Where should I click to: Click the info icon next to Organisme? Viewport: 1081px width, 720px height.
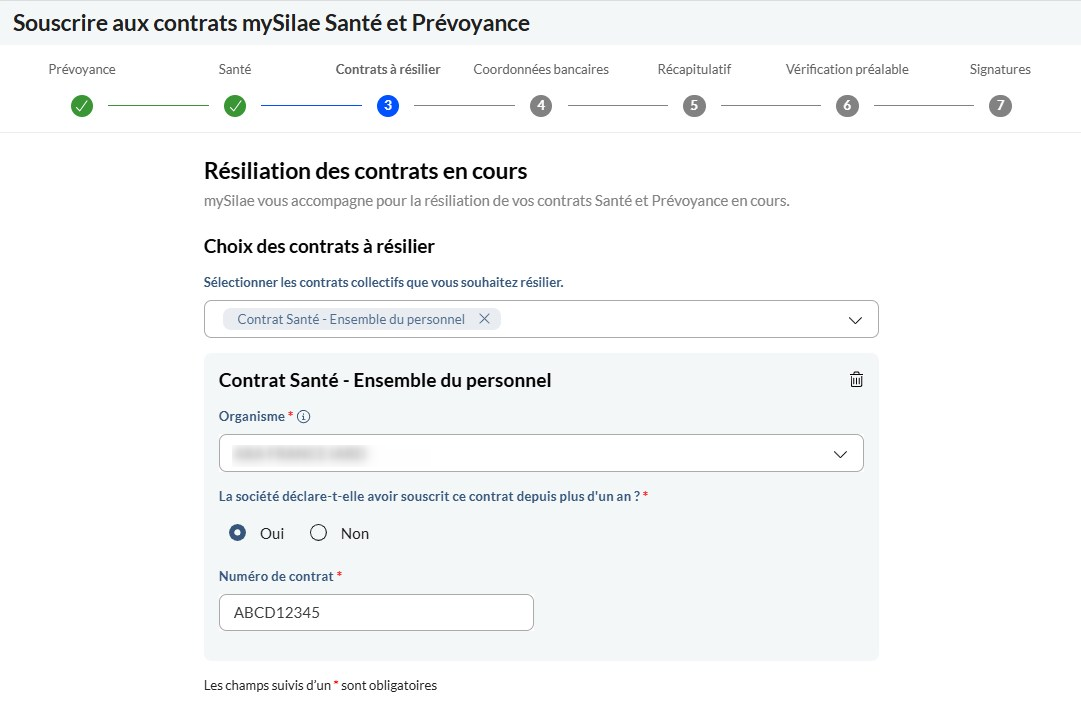[x=303, y=417]
